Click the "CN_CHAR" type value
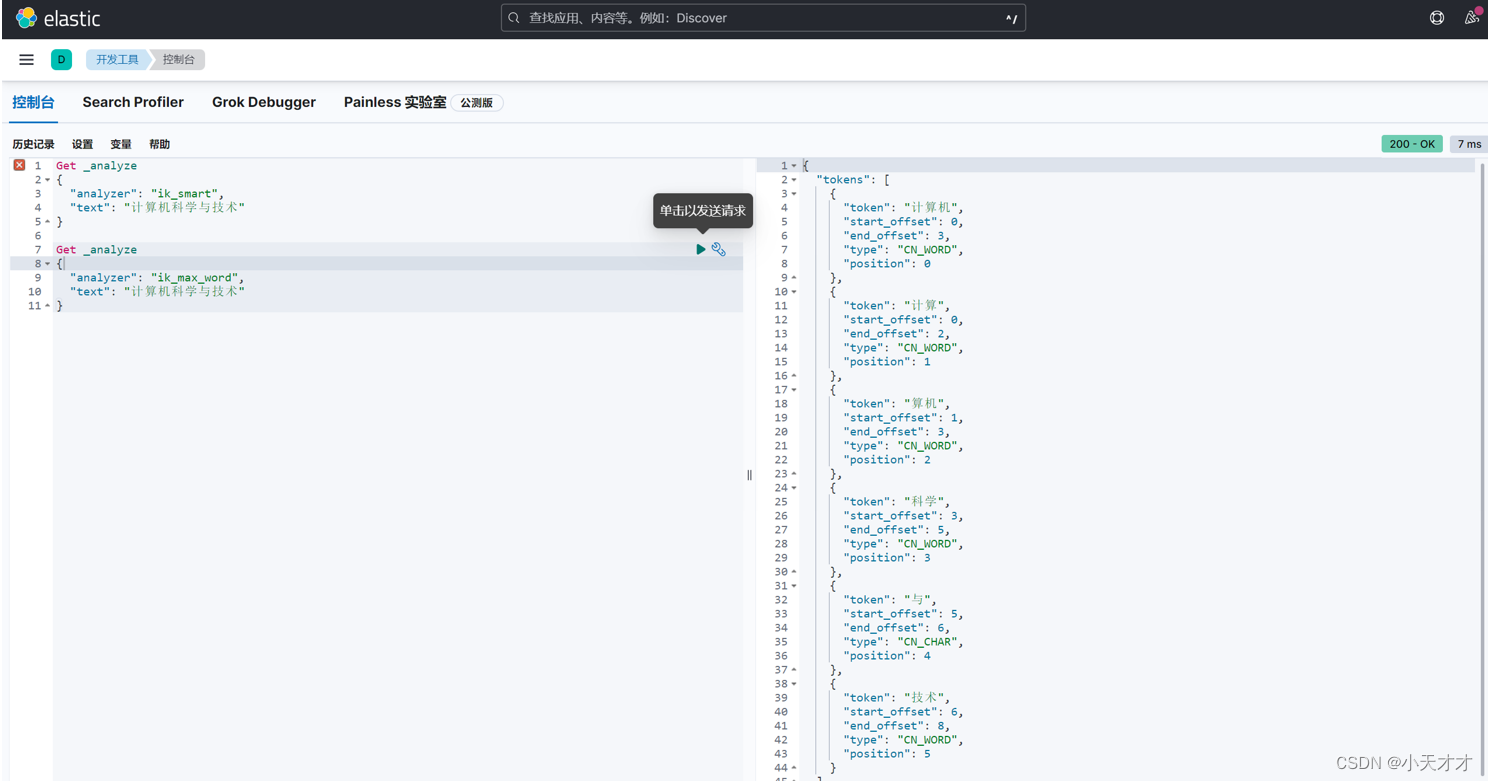 click(x=927, y=642)
